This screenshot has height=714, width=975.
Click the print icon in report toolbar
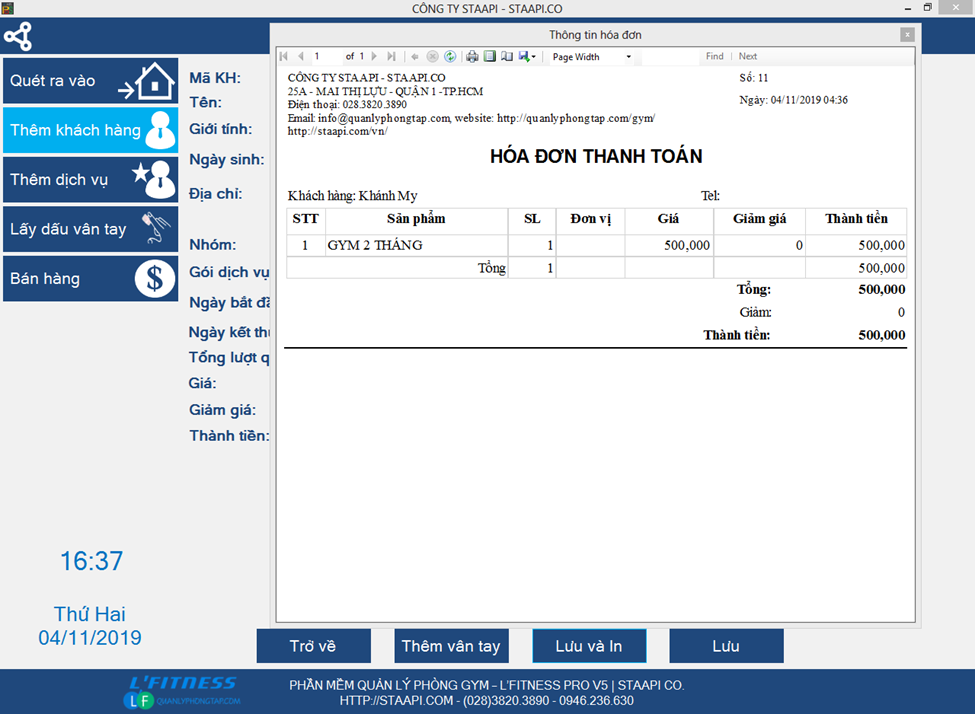click(473, 57)
